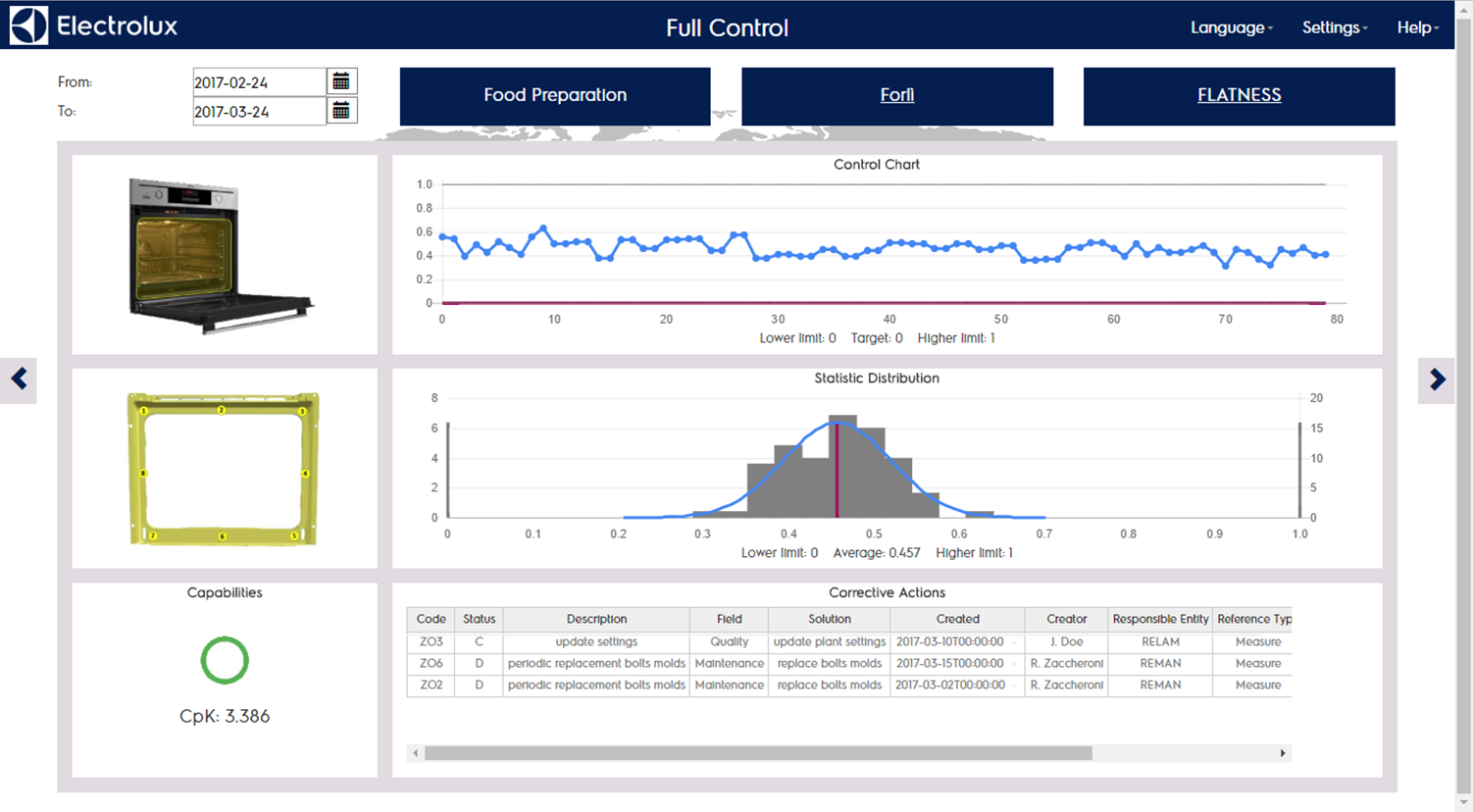Image resolution: width=1473 pixels, height=812 pixels.
Task: Open the FLATNESS link
Action: 1239,95
